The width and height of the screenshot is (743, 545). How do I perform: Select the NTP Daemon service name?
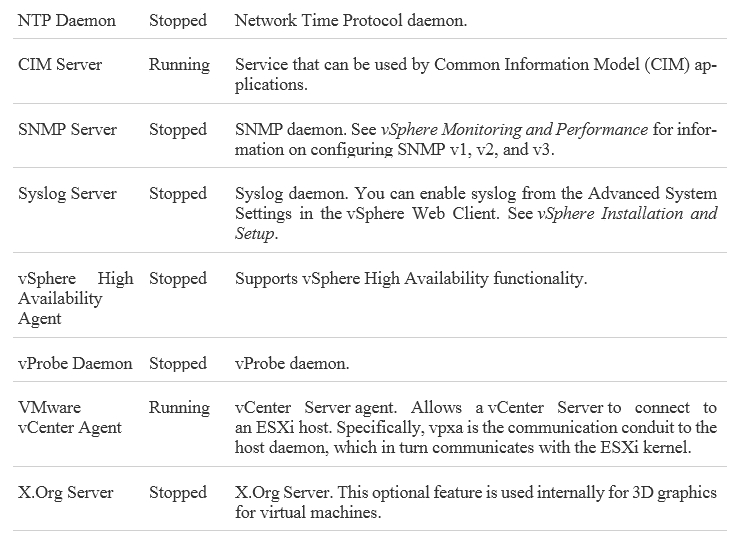coord(67,20)
